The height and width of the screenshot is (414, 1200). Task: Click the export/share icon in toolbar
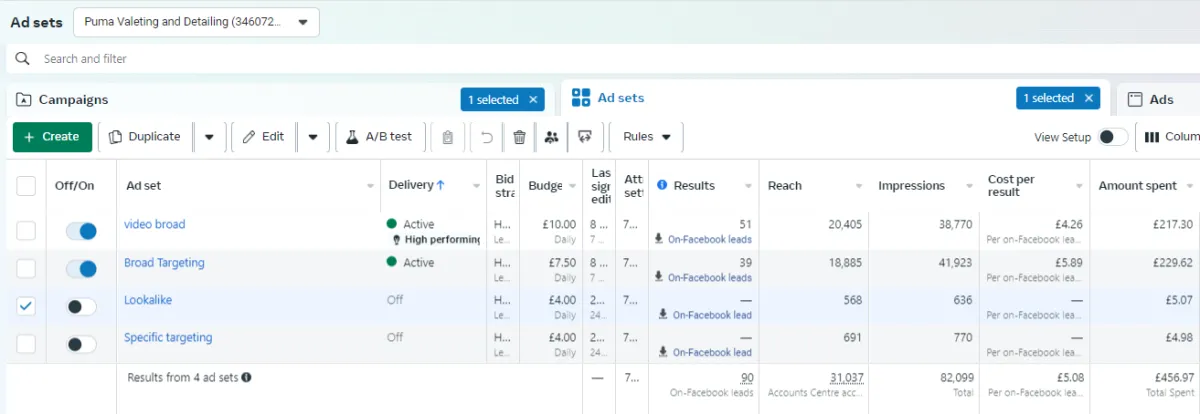pos(585,137)
